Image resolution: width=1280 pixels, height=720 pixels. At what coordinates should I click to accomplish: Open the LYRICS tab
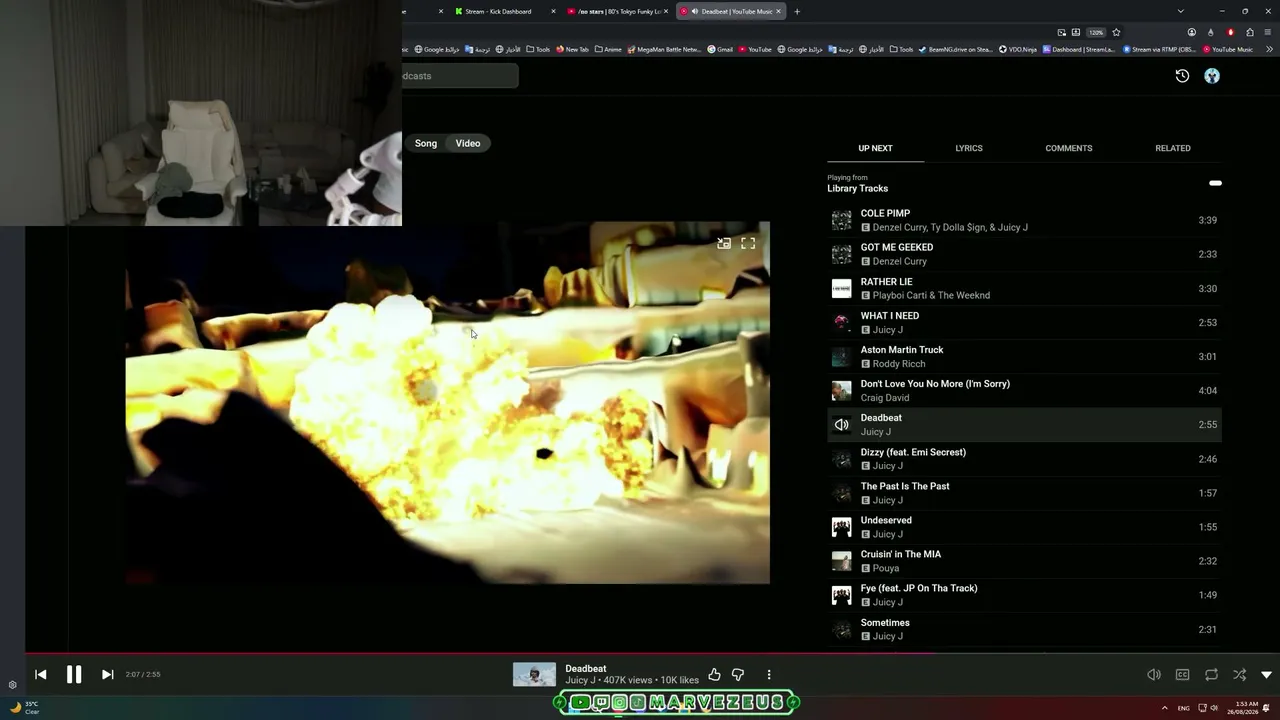[969, 148]
